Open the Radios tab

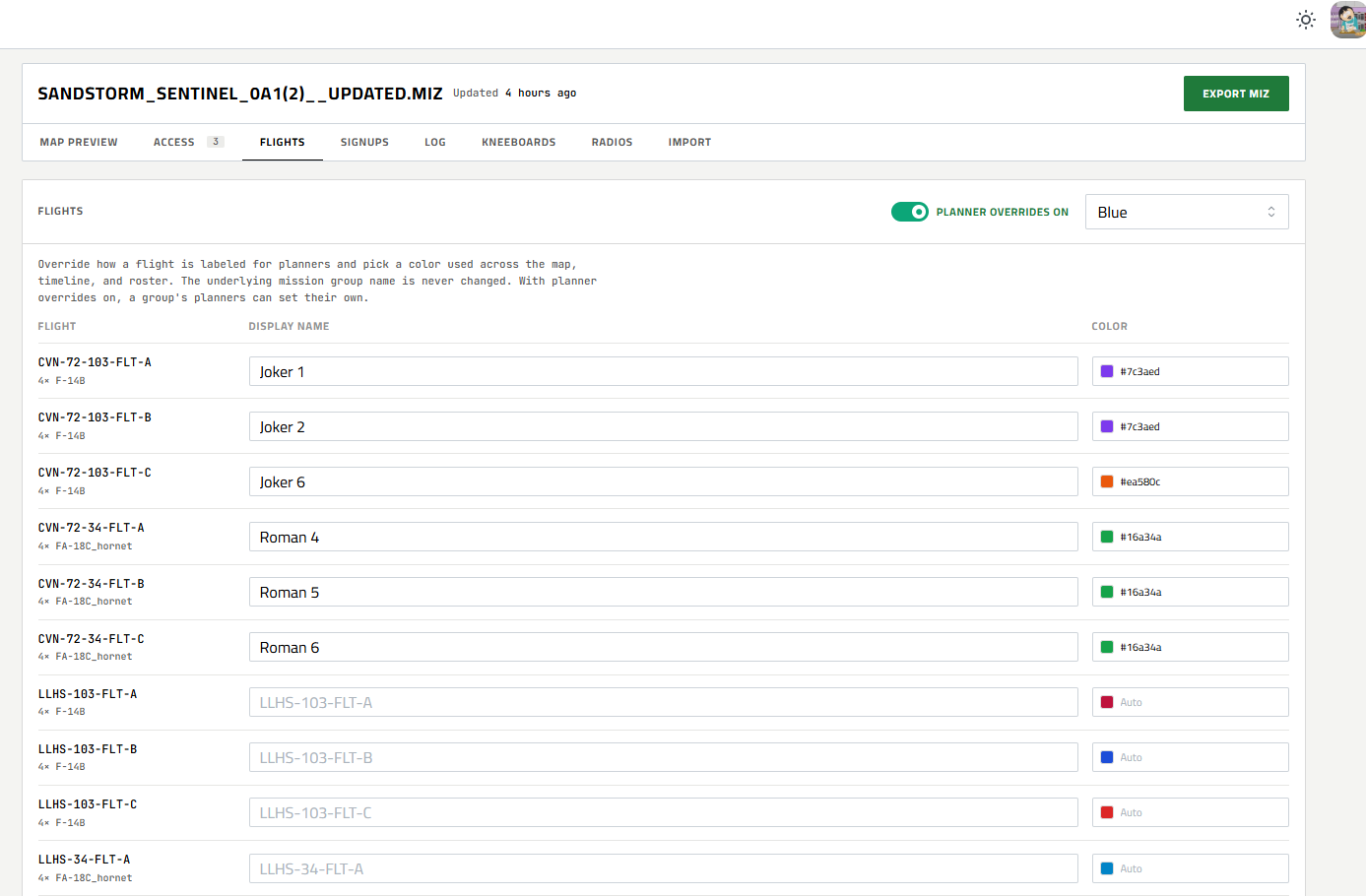point(612,142)
